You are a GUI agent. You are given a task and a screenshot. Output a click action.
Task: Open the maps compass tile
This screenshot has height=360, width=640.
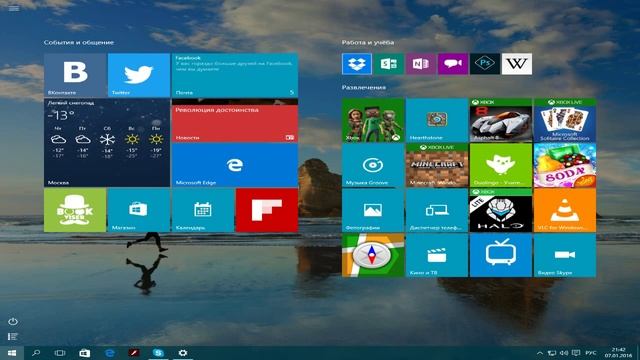(x=373, y=255)
